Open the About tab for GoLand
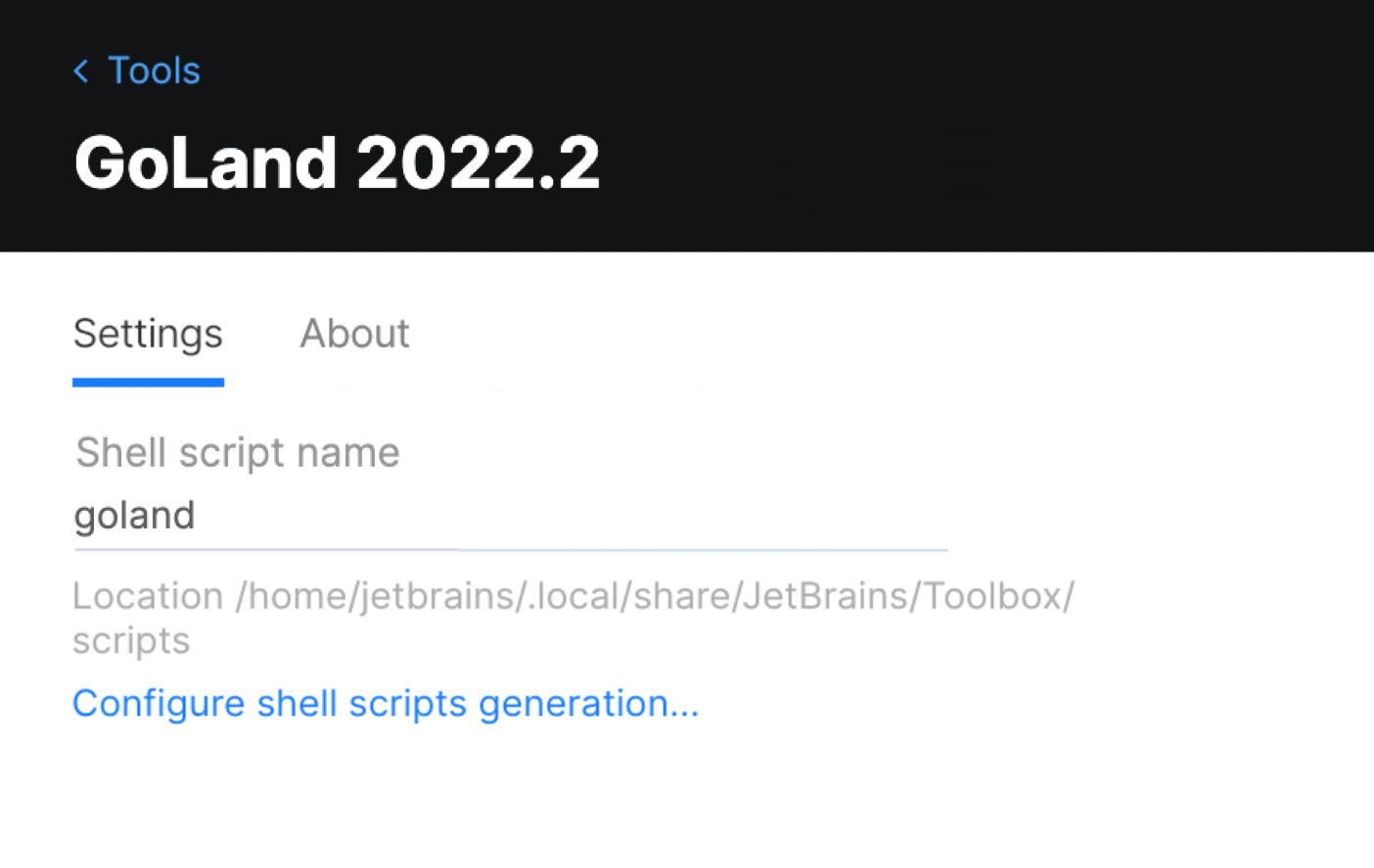This screenshot has width=1374, height=868. coord(354,334)
